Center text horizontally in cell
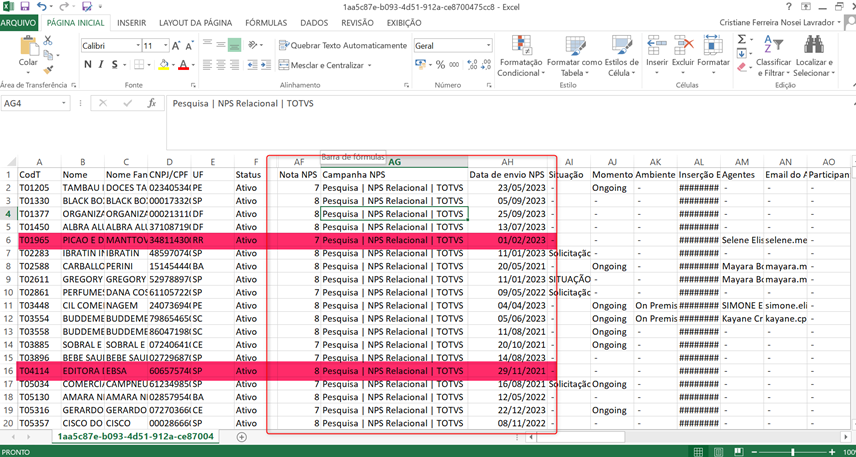The height and width of the screenshot is (457, 856). click(x=221, y=65)
